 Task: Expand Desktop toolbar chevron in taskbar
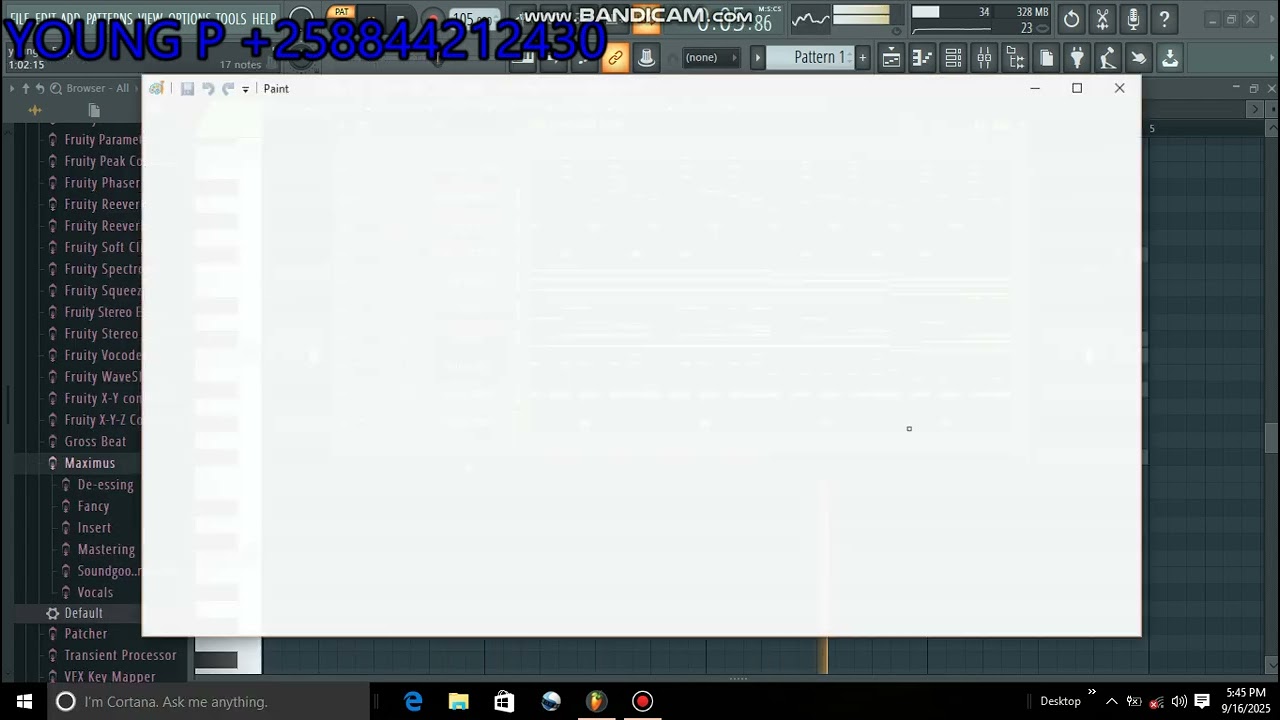click(x=1091, y=692)
